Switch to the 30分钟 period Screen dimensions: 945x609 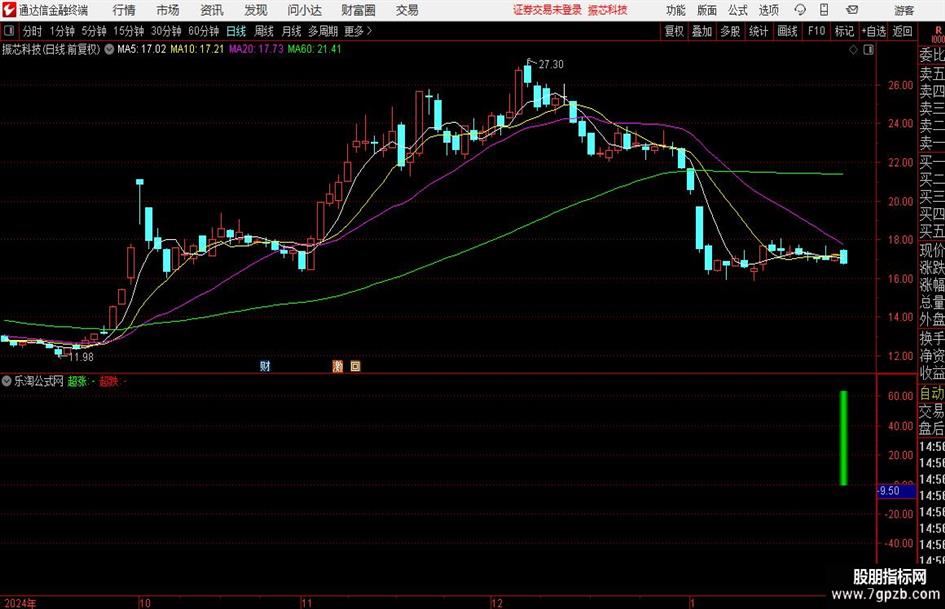(166, 31)
